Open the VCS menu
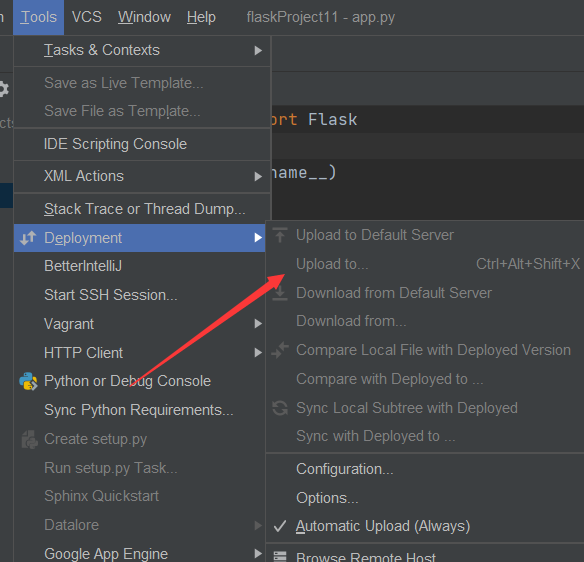Viewport: 584px width, 562px height. click(86, 17)
